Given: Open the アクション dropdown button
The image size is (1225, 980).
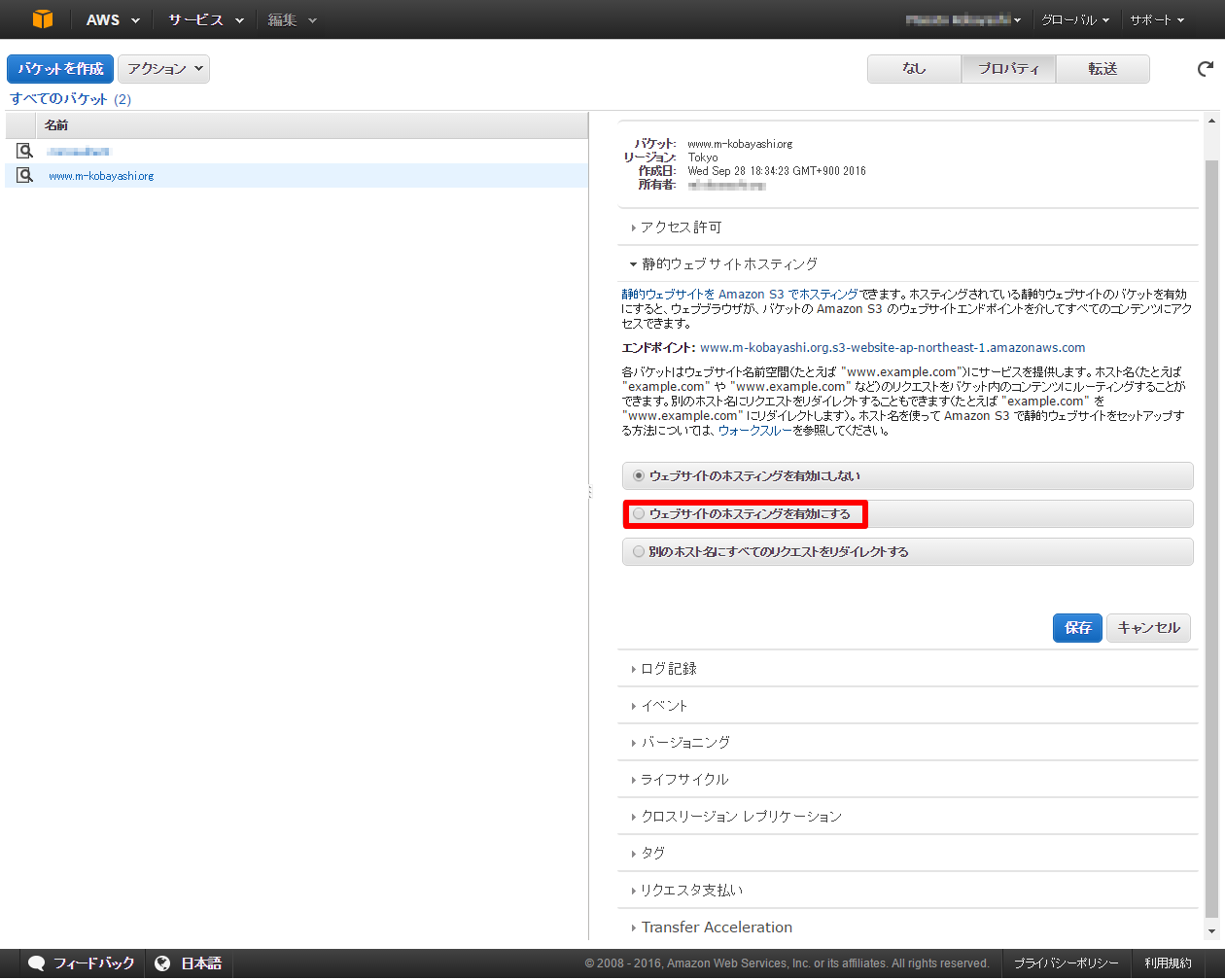Looking at the screenshot, I should coord(163,69).
